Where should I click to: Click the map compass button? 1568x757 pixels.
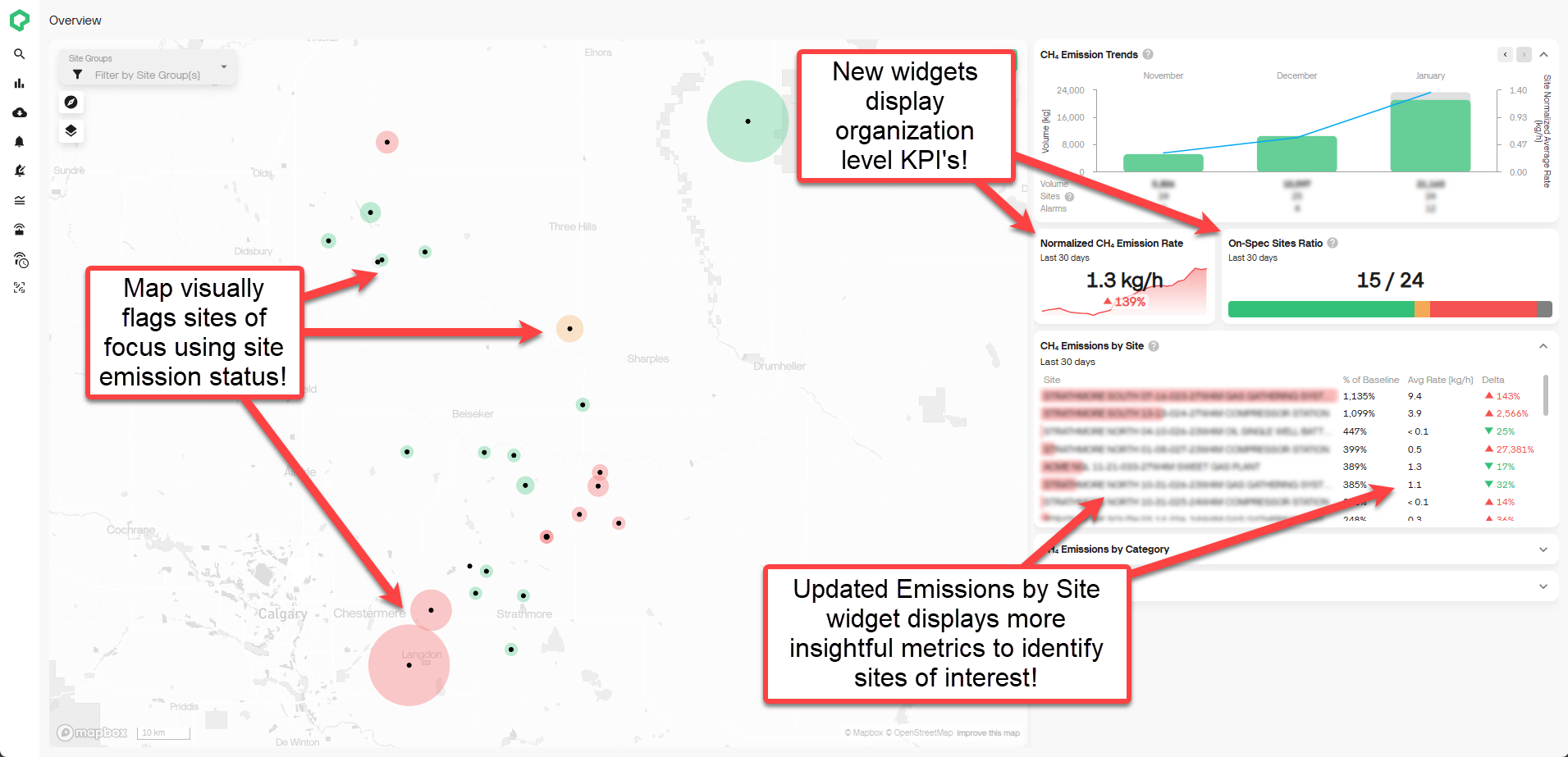coord(71,103)
